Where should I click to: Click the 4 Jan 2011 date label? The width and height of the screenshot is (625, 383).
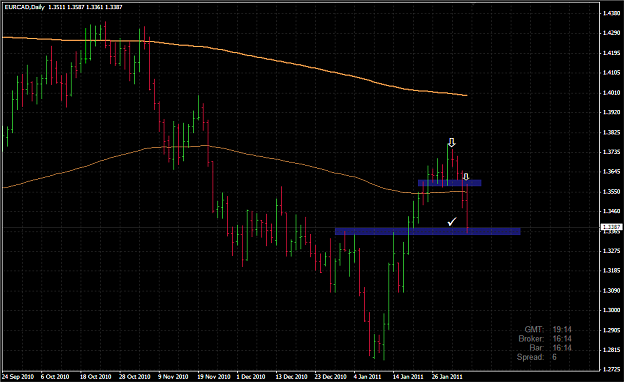tap(368, 377)
